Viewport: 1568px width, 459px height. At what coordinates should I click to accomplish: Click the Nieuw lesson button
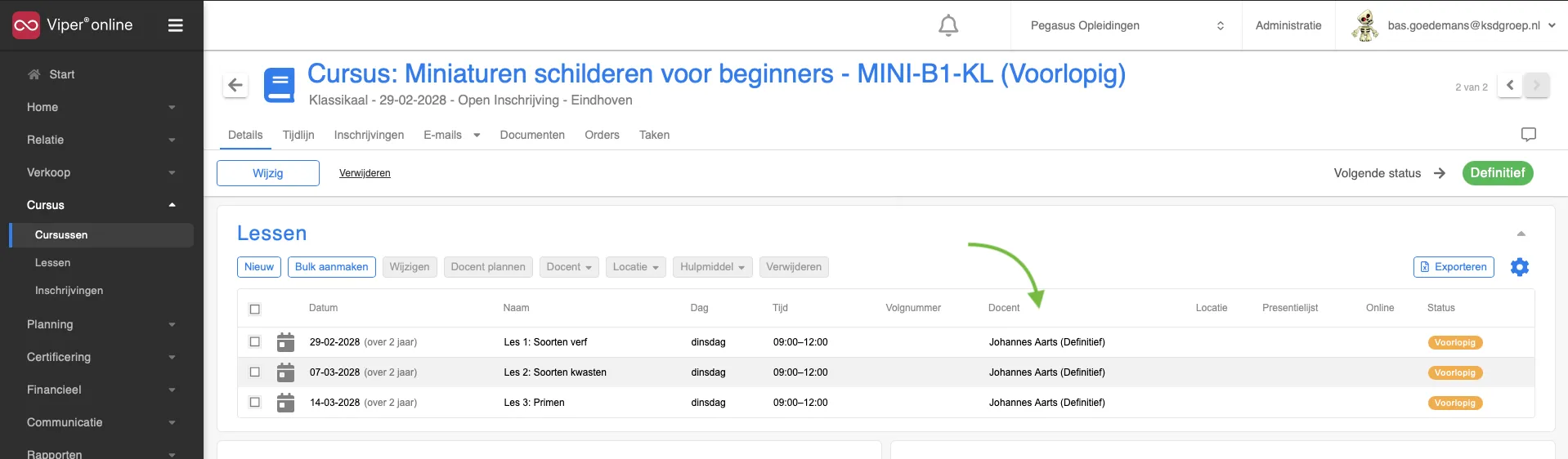[259, 267]
